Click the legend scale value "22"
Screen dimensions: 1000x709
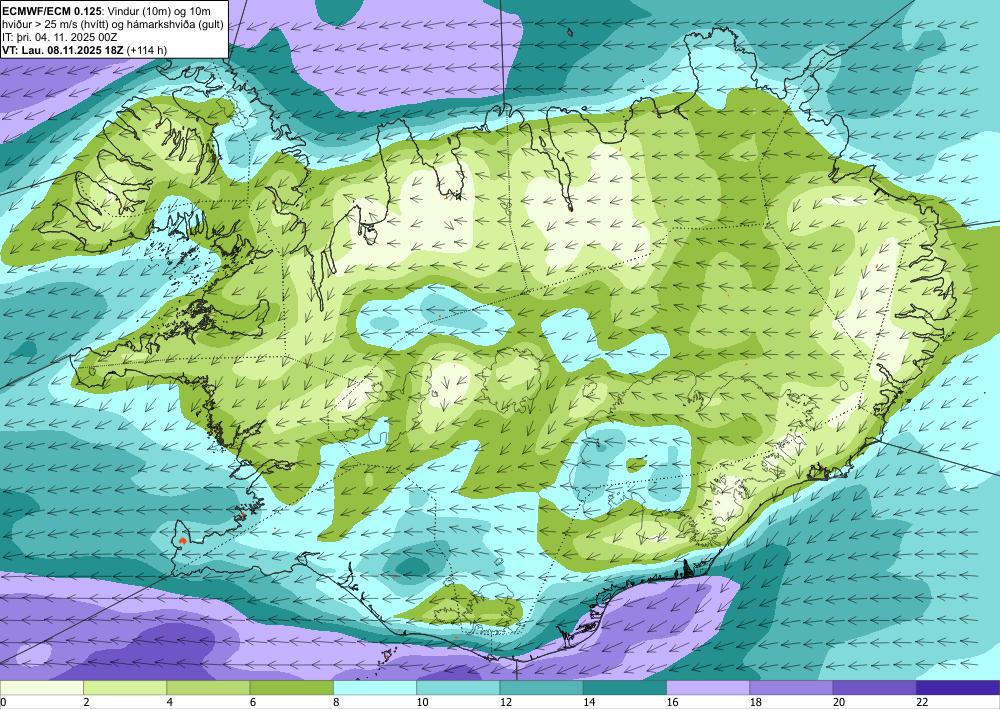tap(922, 702)
